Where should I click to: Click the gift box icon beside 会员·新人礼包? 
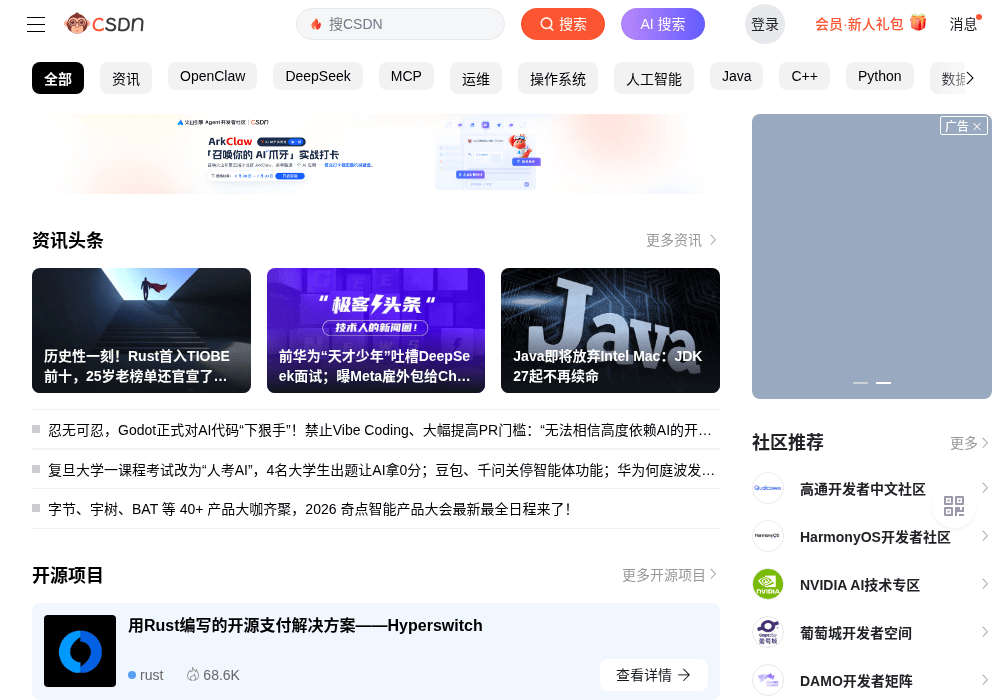point(918,23)
